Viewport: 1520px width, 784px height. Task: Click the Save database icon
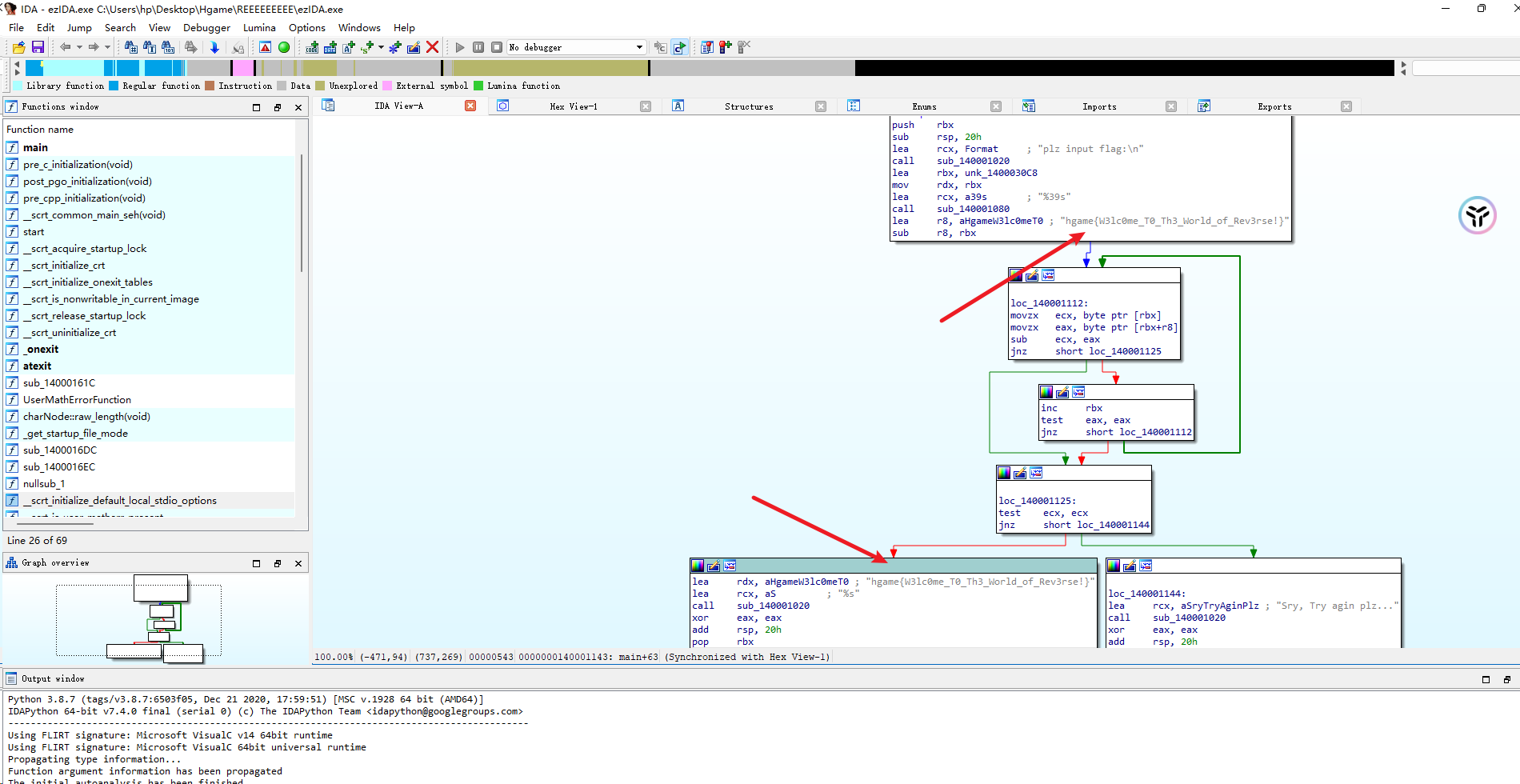coord(38,47)
